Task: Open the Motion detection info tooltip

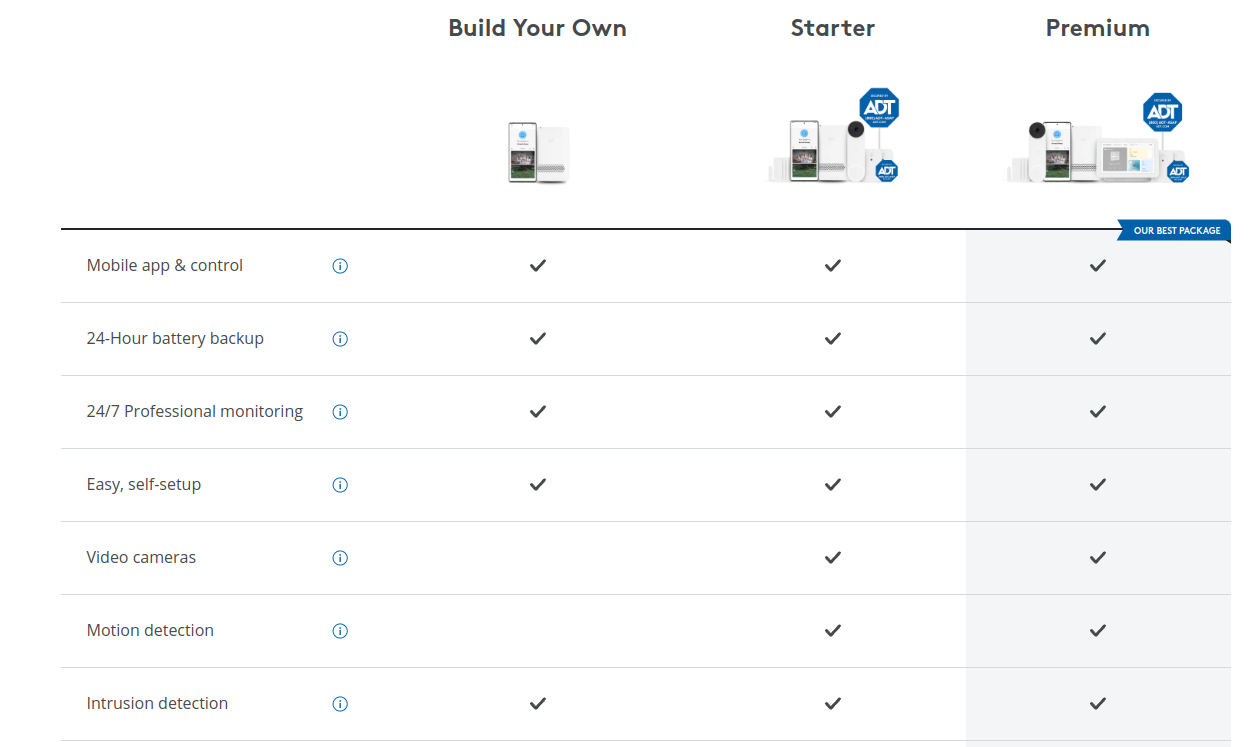Action: [340, 630]
